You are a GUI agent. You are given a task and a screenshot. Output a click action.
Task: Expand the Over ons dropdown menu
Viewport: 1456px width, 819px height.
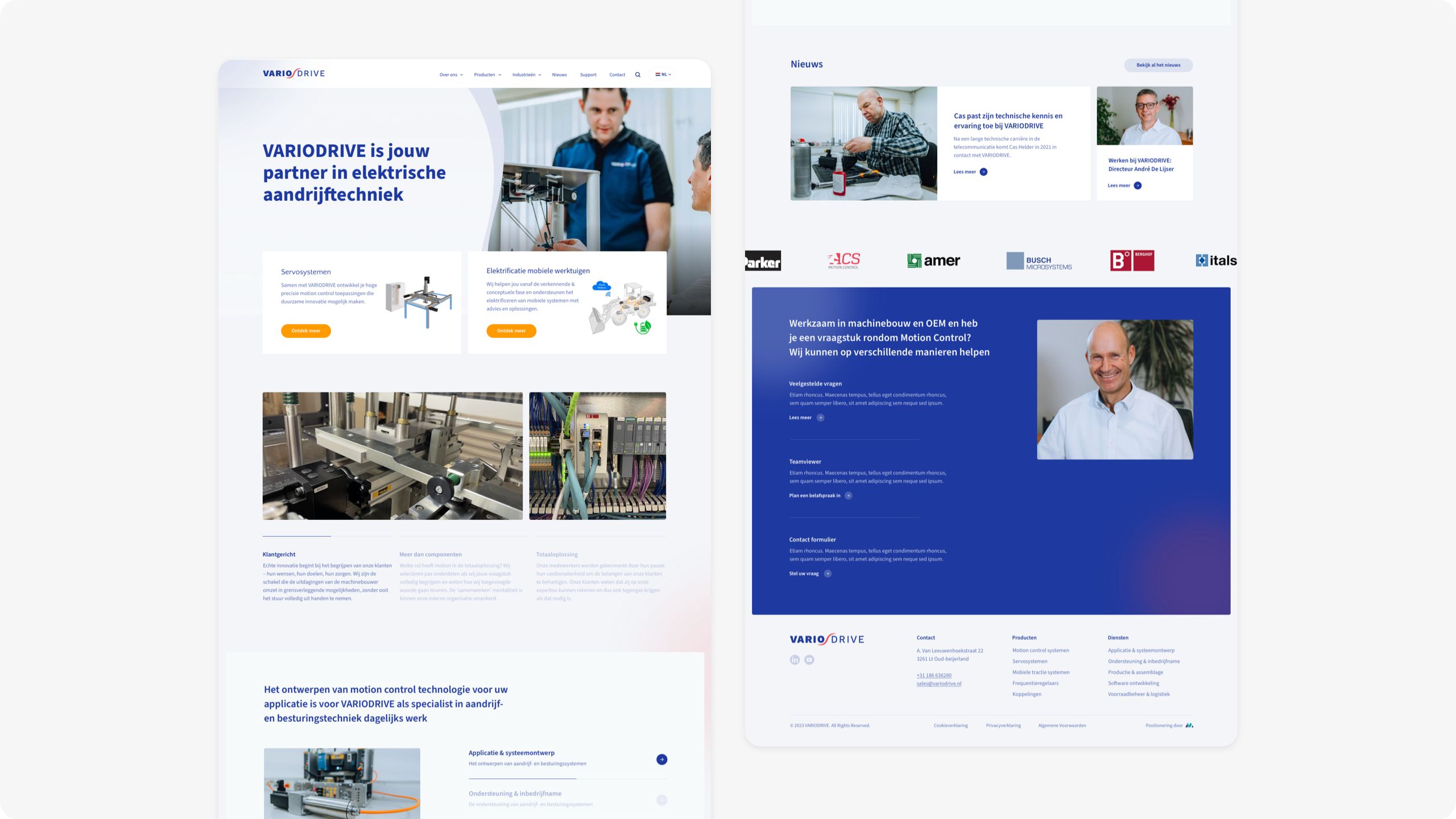pyautogui.click(x=451, y=75)
